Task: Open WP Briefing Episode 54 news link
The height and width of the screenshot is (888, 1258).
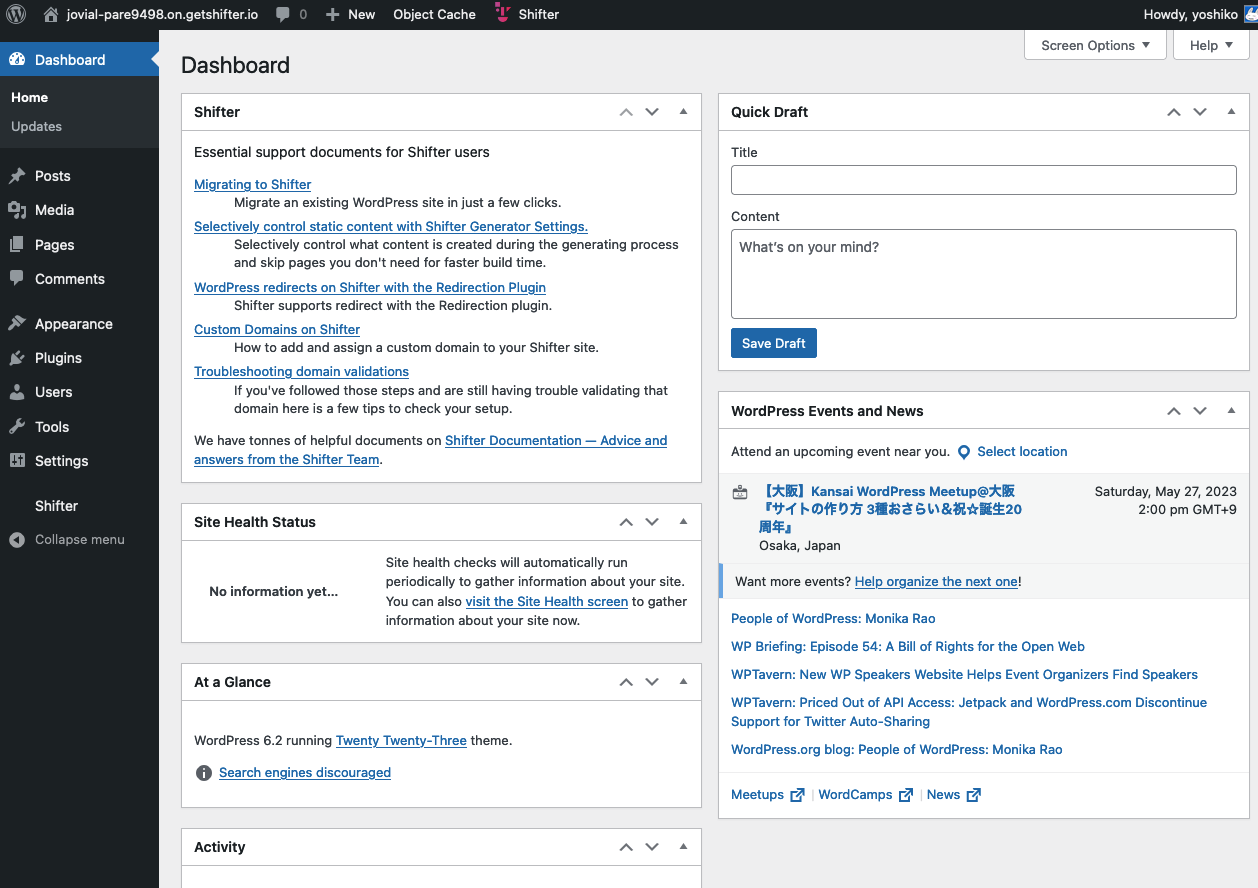Action: tap(908, 647)
